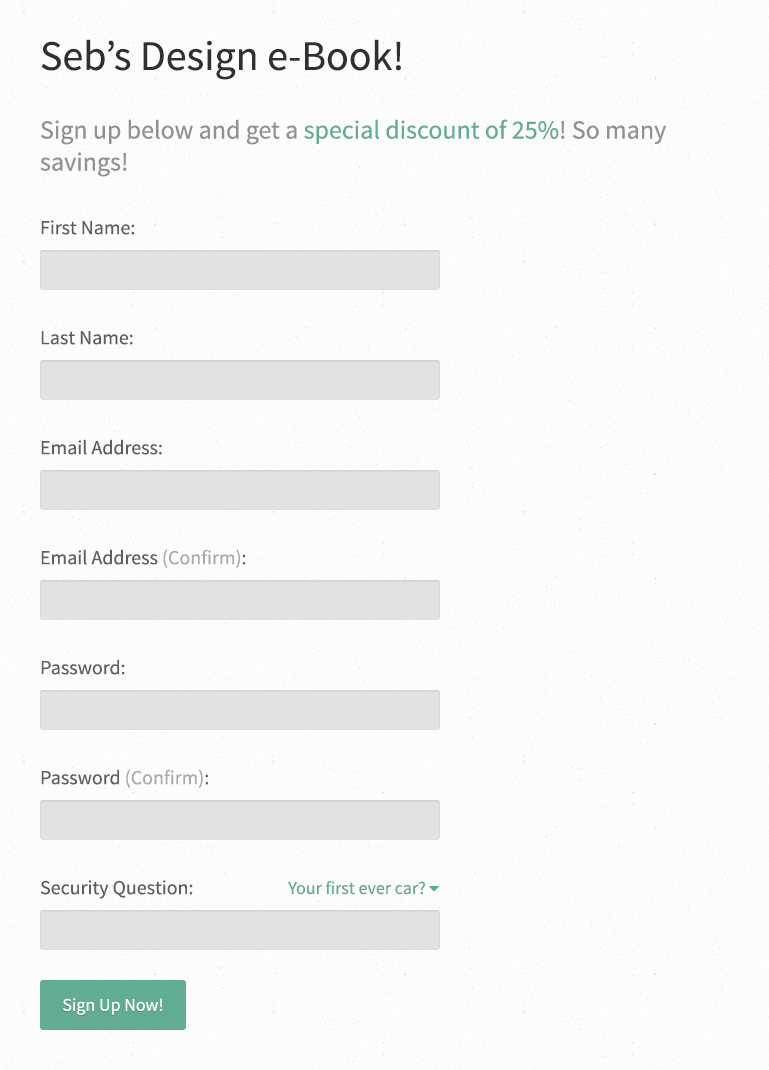Expand the 'Your first ever car?' selector
The height and width of the screenshot is (1070, 769).
[x=355, y=887]
